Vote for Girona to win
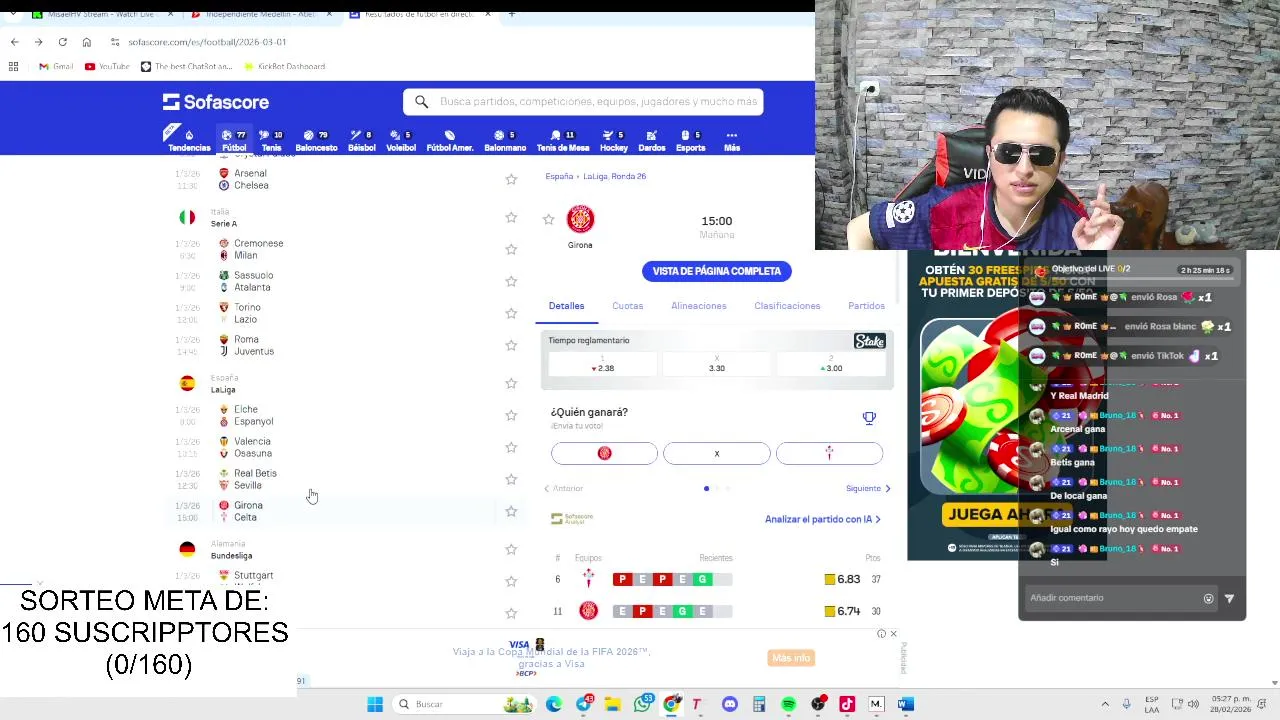Screen dimensions: 1280x720 [x=604, y=453]
